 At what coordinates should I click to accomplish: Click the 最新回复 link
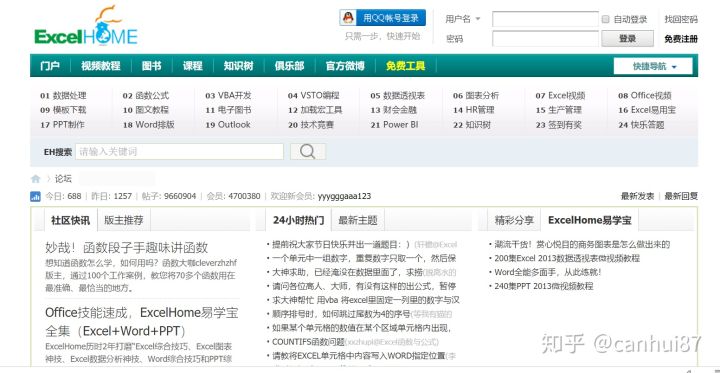[681, 196]
